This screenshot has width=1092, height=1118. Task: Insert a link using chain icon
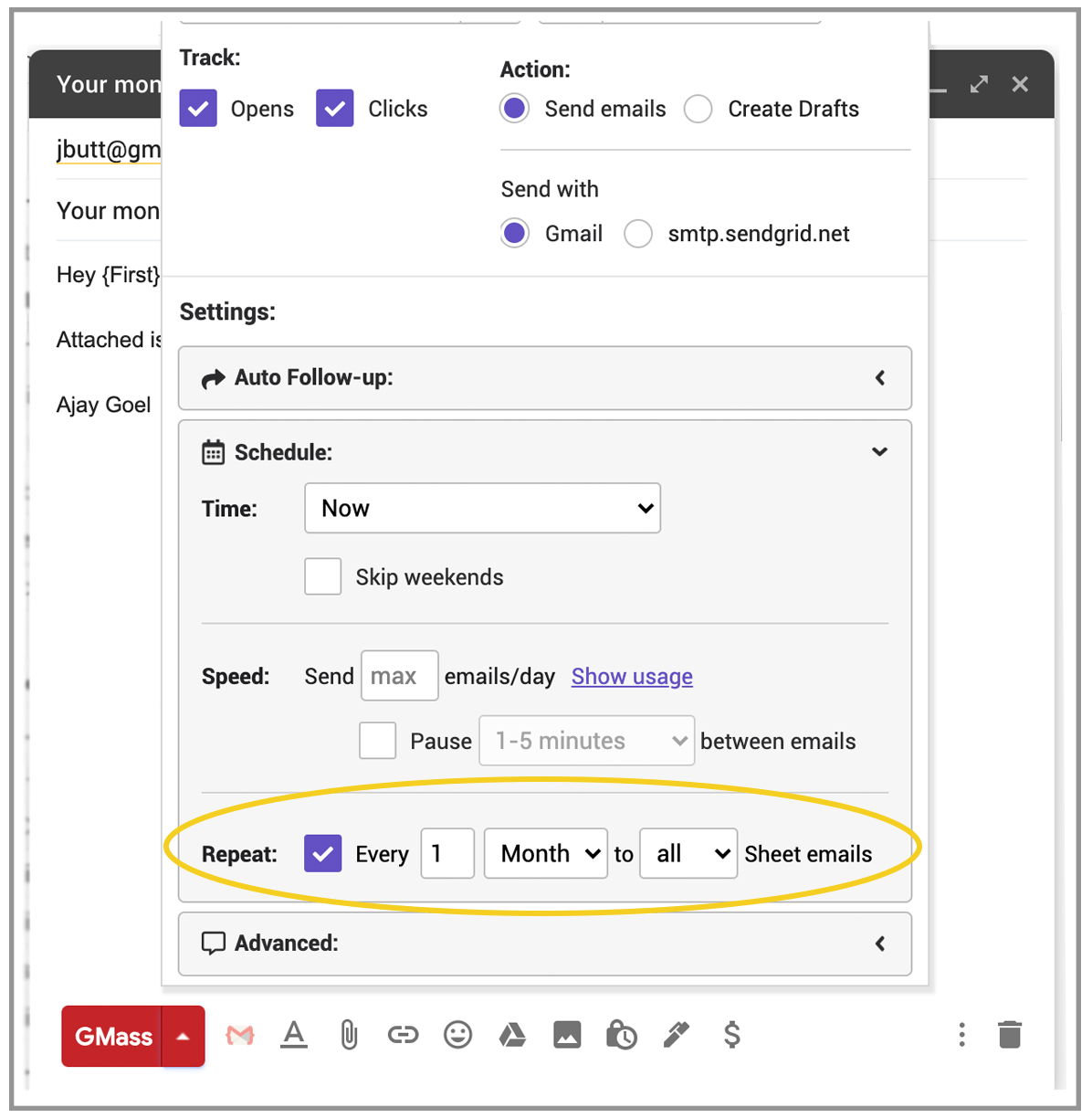click(403, 1035)
